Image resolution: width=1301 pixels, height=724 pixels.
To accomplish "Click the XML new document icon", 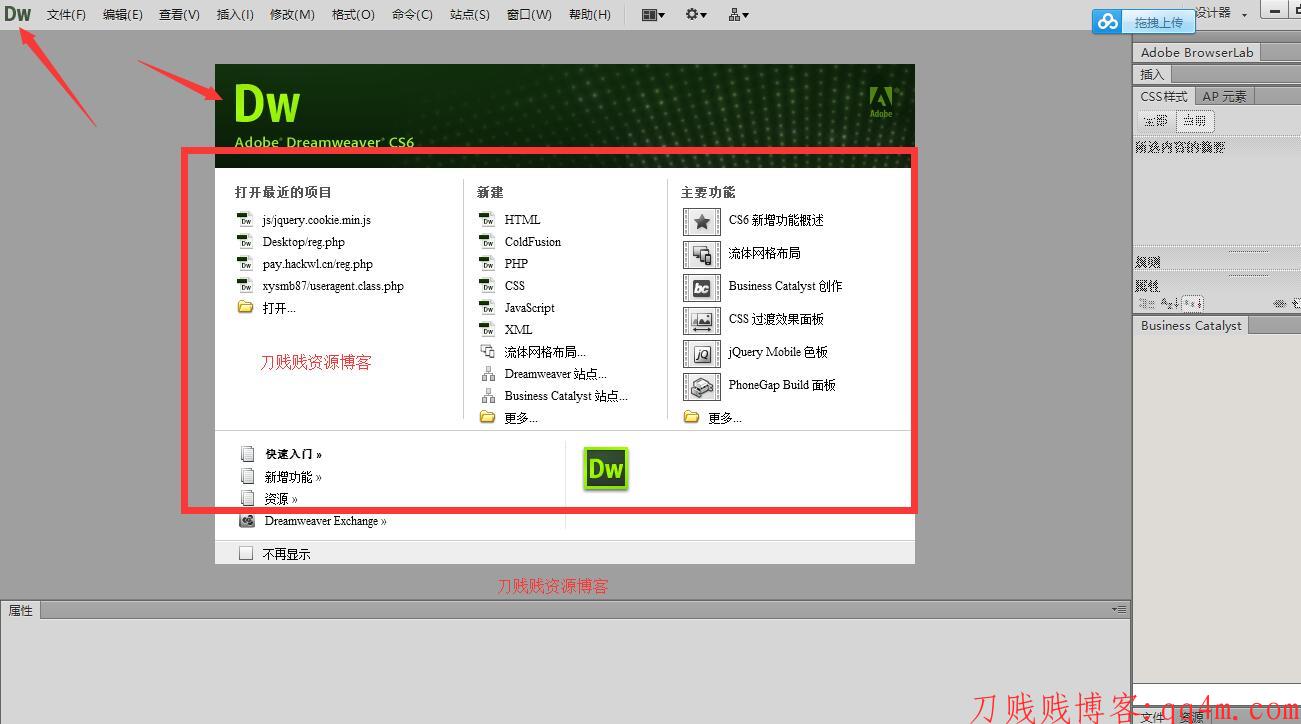I will [487, 329].
